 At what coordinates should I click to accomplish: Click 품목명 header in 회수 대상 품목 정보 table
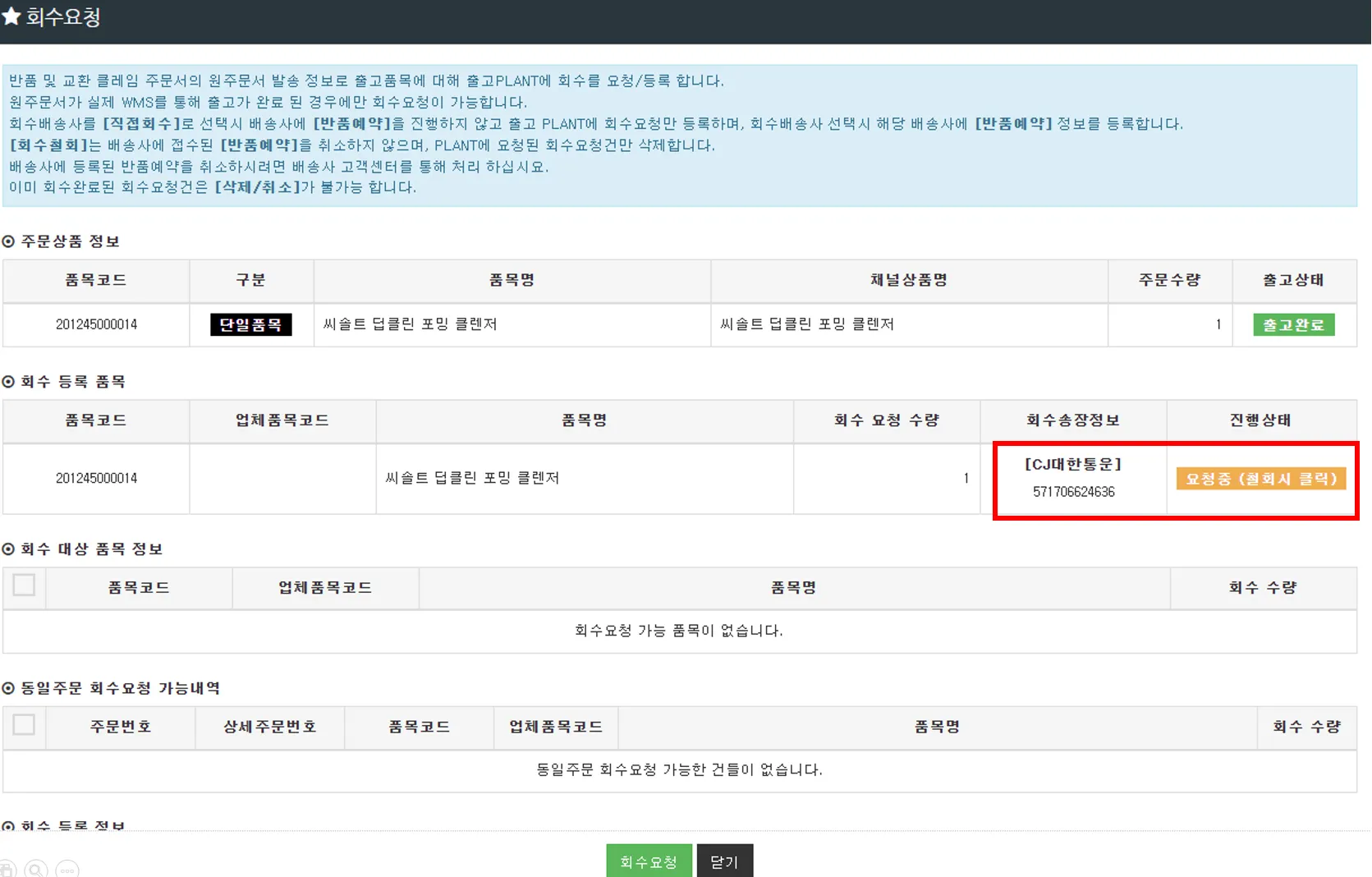click(794, 588)
